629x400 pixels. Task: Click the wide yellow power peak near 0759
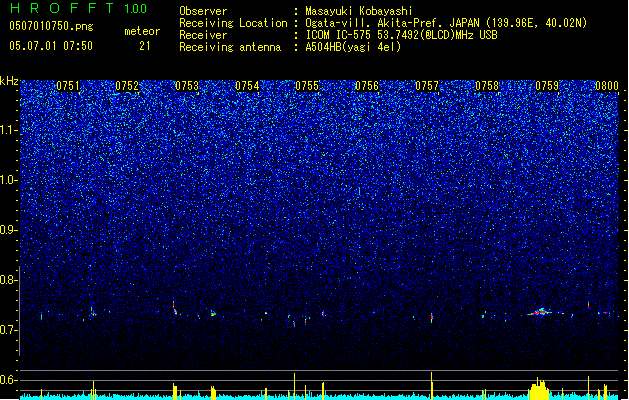pyautogui.click(x=538, y=389)
